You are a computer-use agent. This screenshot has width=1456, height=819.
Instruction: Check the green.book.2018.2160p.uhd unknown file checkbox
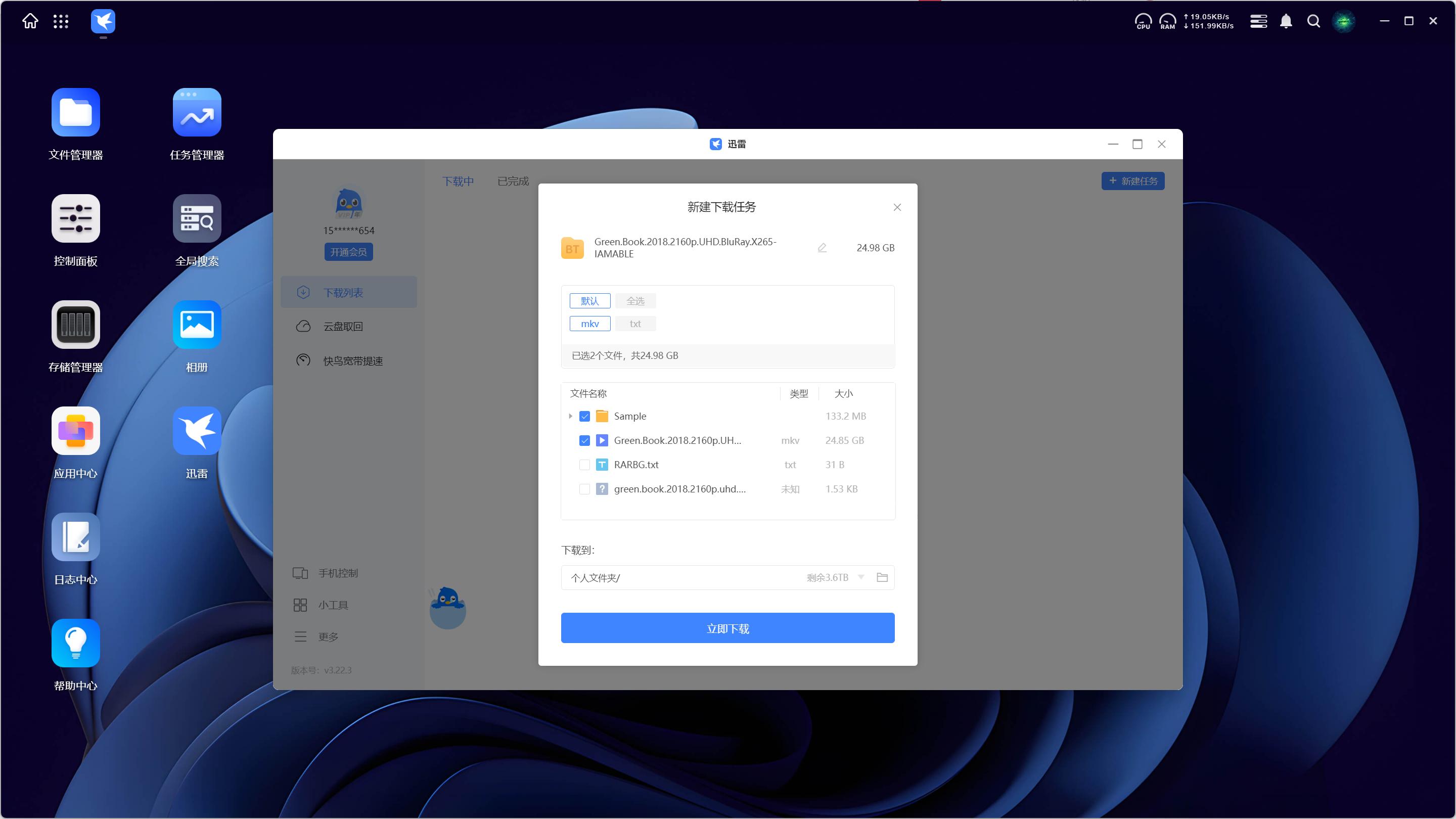point(584,489)
